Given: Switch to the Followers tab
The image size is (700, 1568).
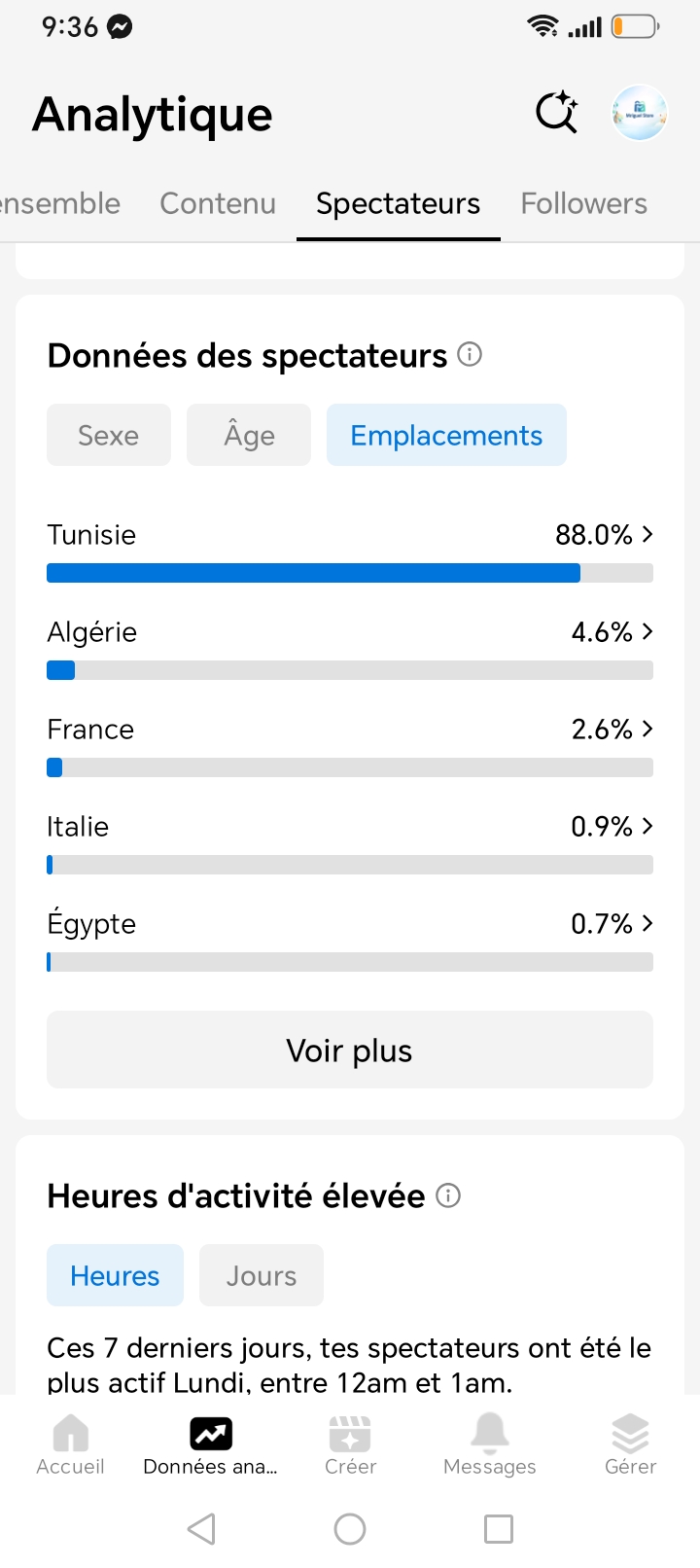Looking at the screenshot, I should 583,203.
